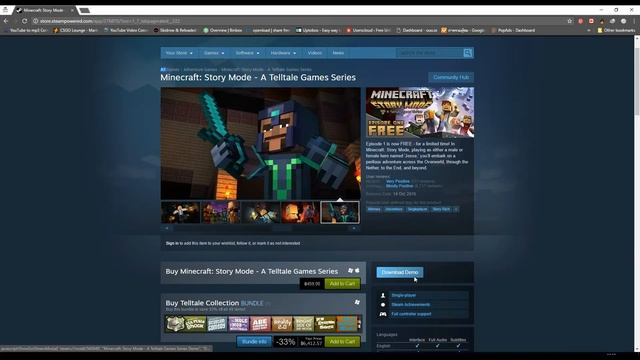The width and height of the screenshot is (640, 360).
Task: Click the Download Demo button
Action: (x=400, y=272)
